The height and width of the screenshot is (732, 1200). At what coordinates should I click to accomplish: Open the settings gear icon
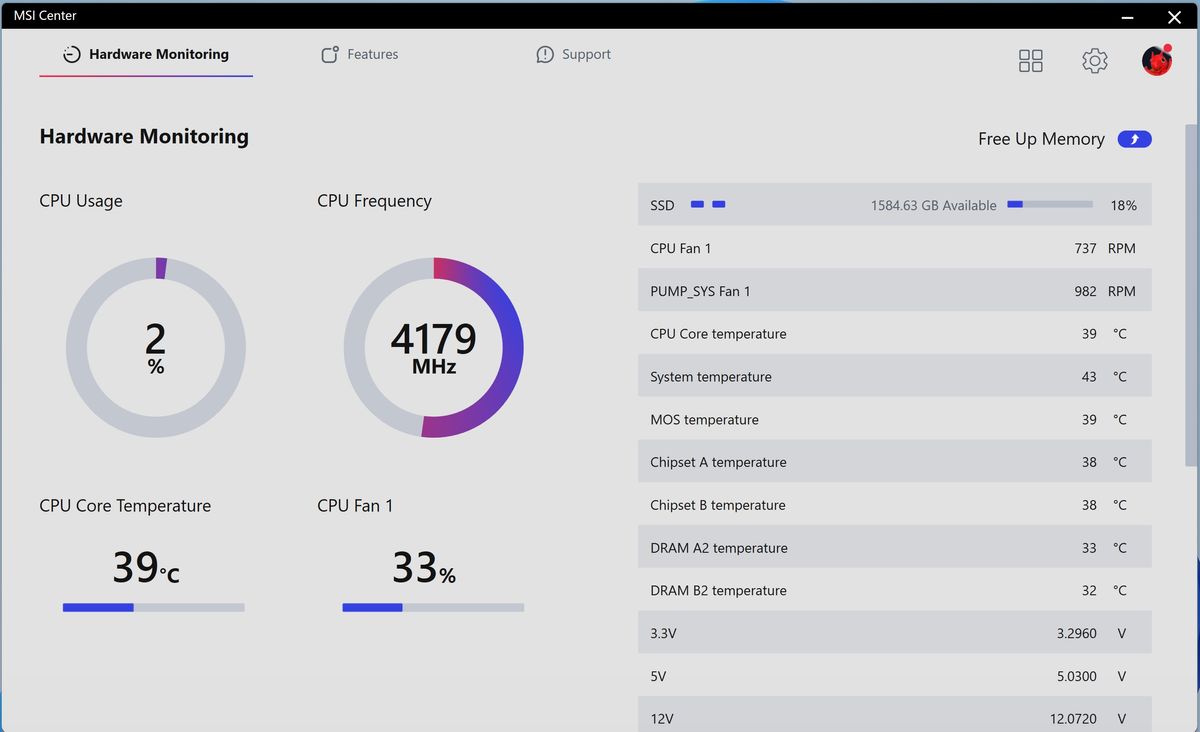[x=1095, y=61]
